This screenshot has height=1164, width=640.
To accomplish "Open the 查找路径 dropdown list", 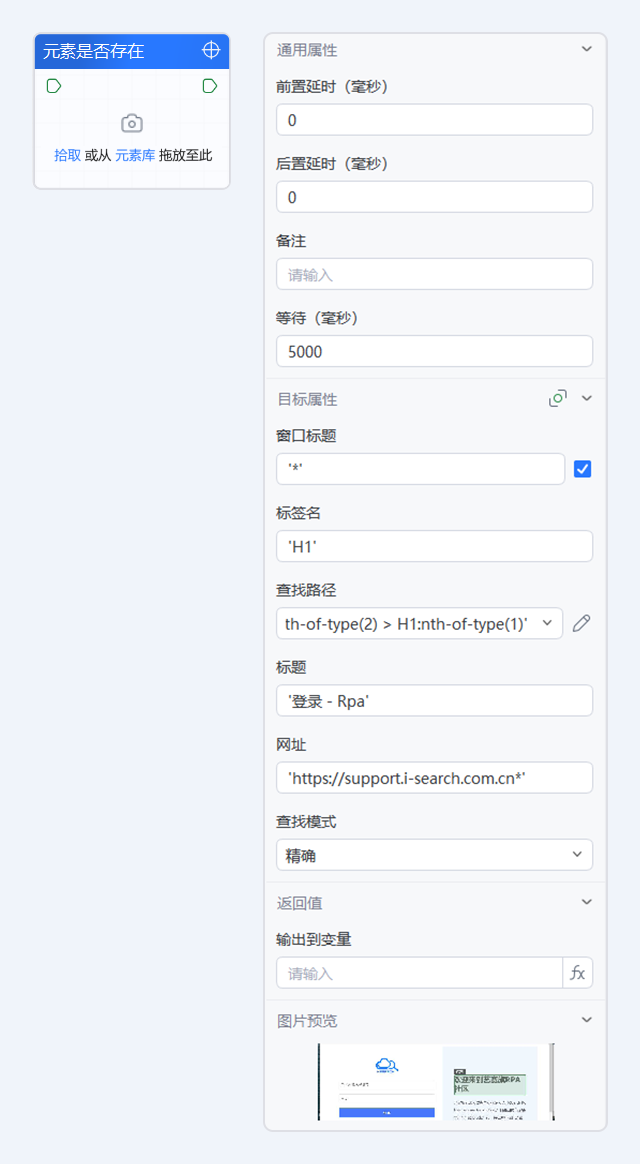I will click(x=419, y=624).
